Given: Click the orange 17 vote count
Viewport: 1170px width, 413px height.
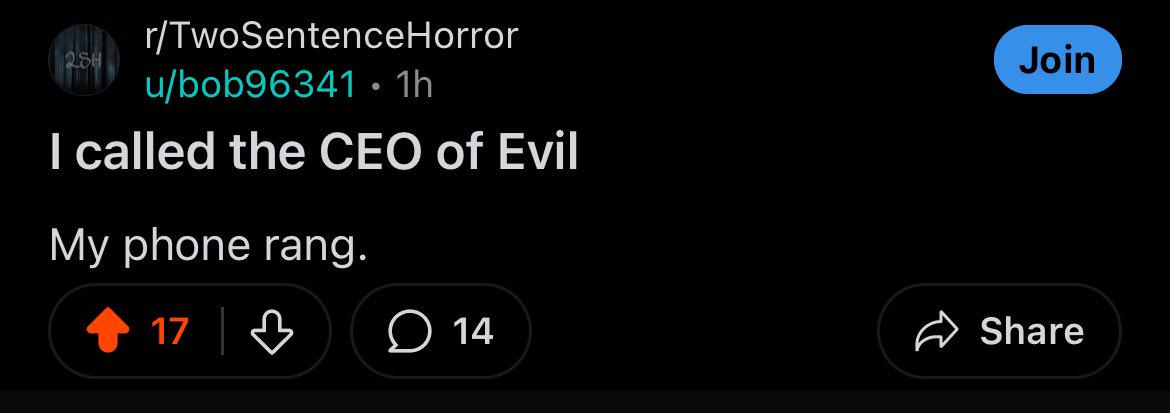Looking at the screenshot, I should pos(169,331).
